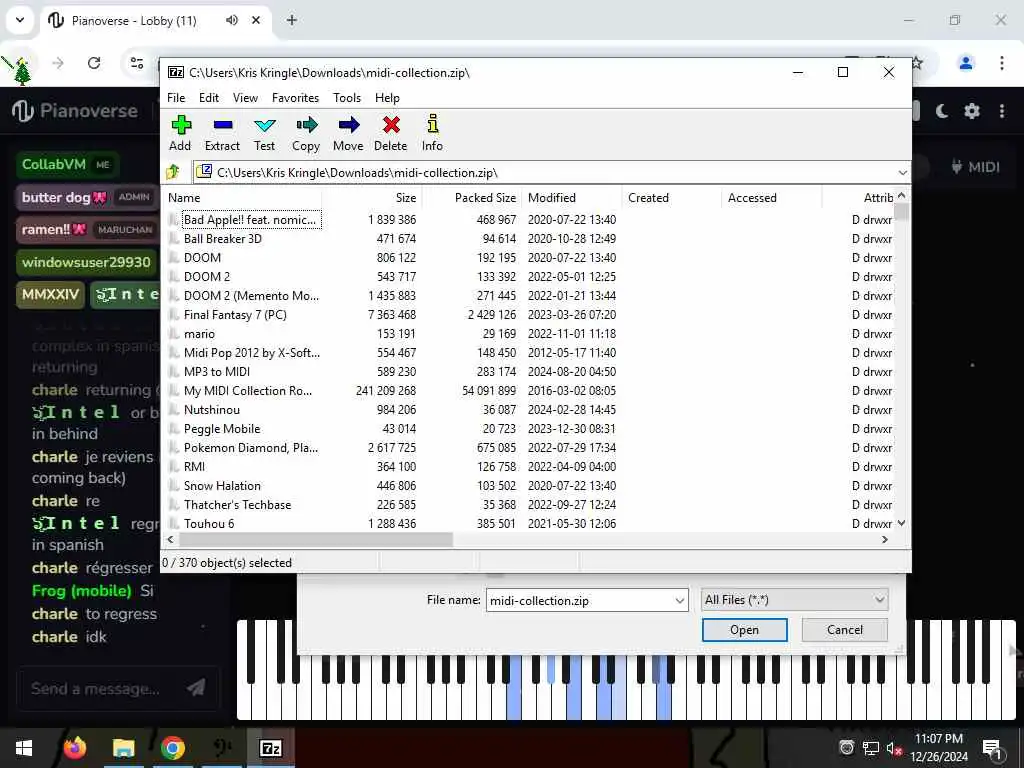Open Chrome profile avatar
Viewport: 1024px width, 768px height.
click(x=966, y=63)
